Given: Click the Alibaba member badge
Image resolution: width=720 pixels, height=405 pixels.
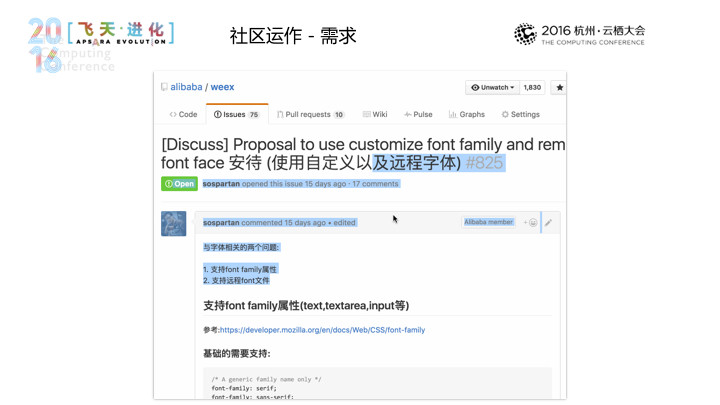Looking at the screenshot, I should pos(488,222).
